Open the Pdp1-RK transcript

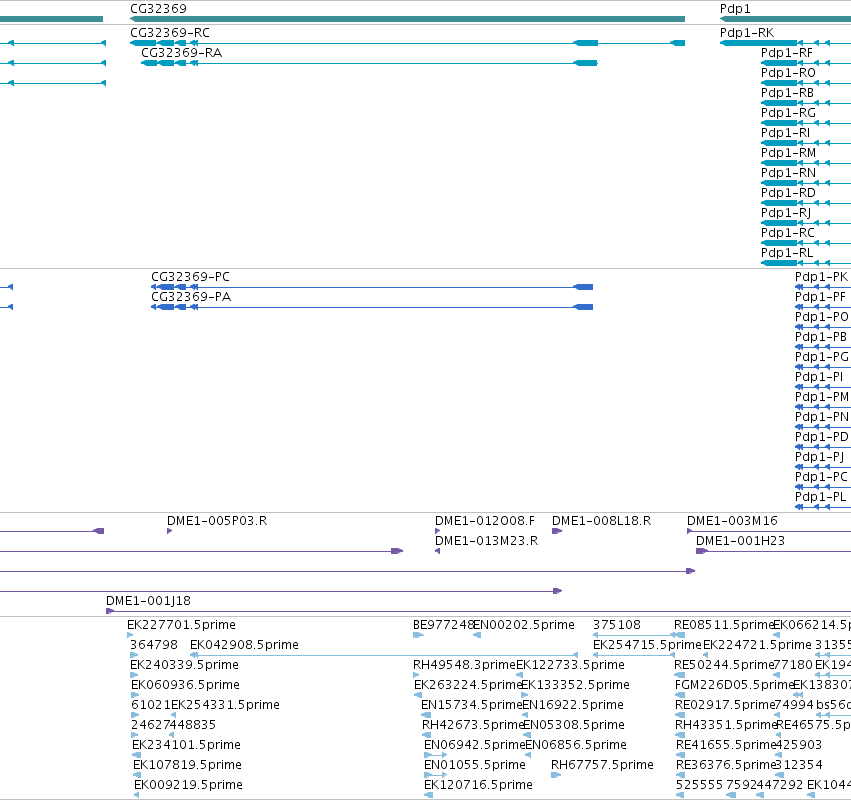click(x=747, y=33)
